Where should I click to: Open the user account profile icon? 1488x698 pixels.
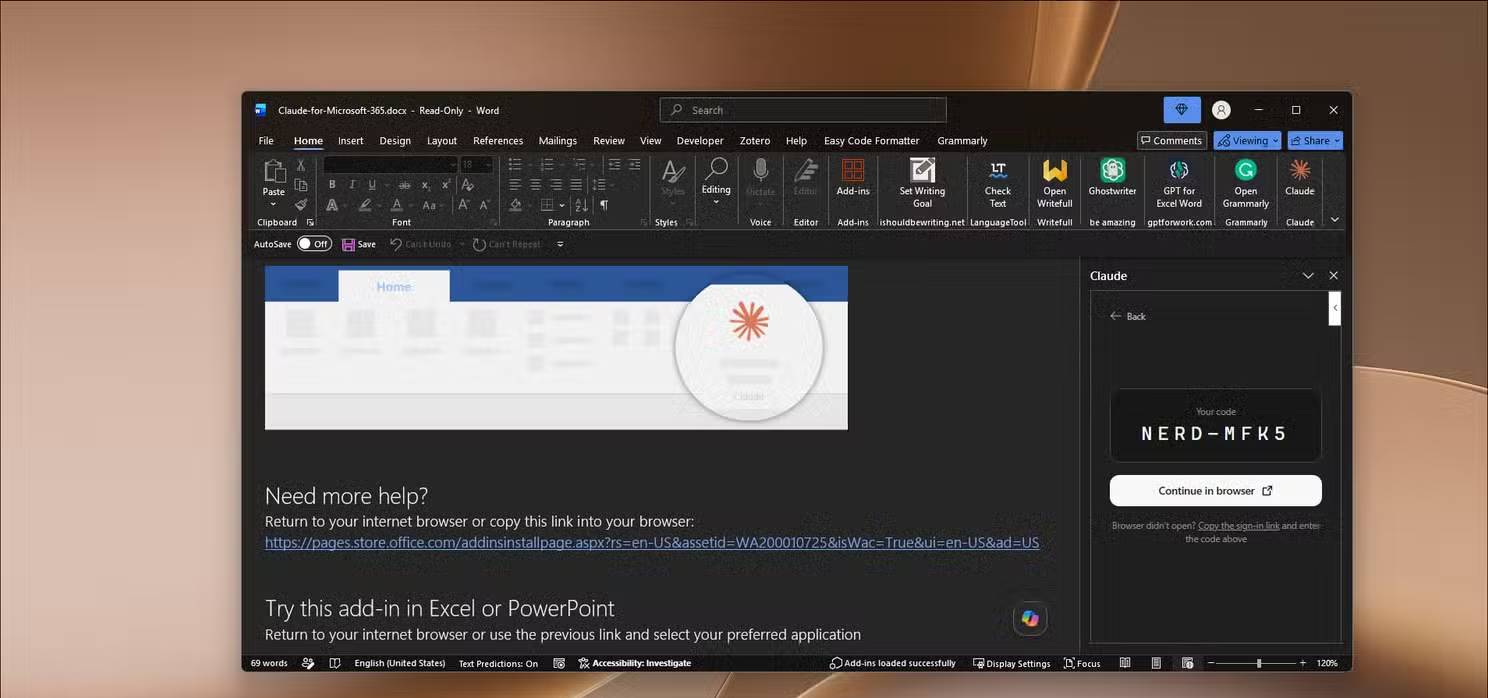1221,110
